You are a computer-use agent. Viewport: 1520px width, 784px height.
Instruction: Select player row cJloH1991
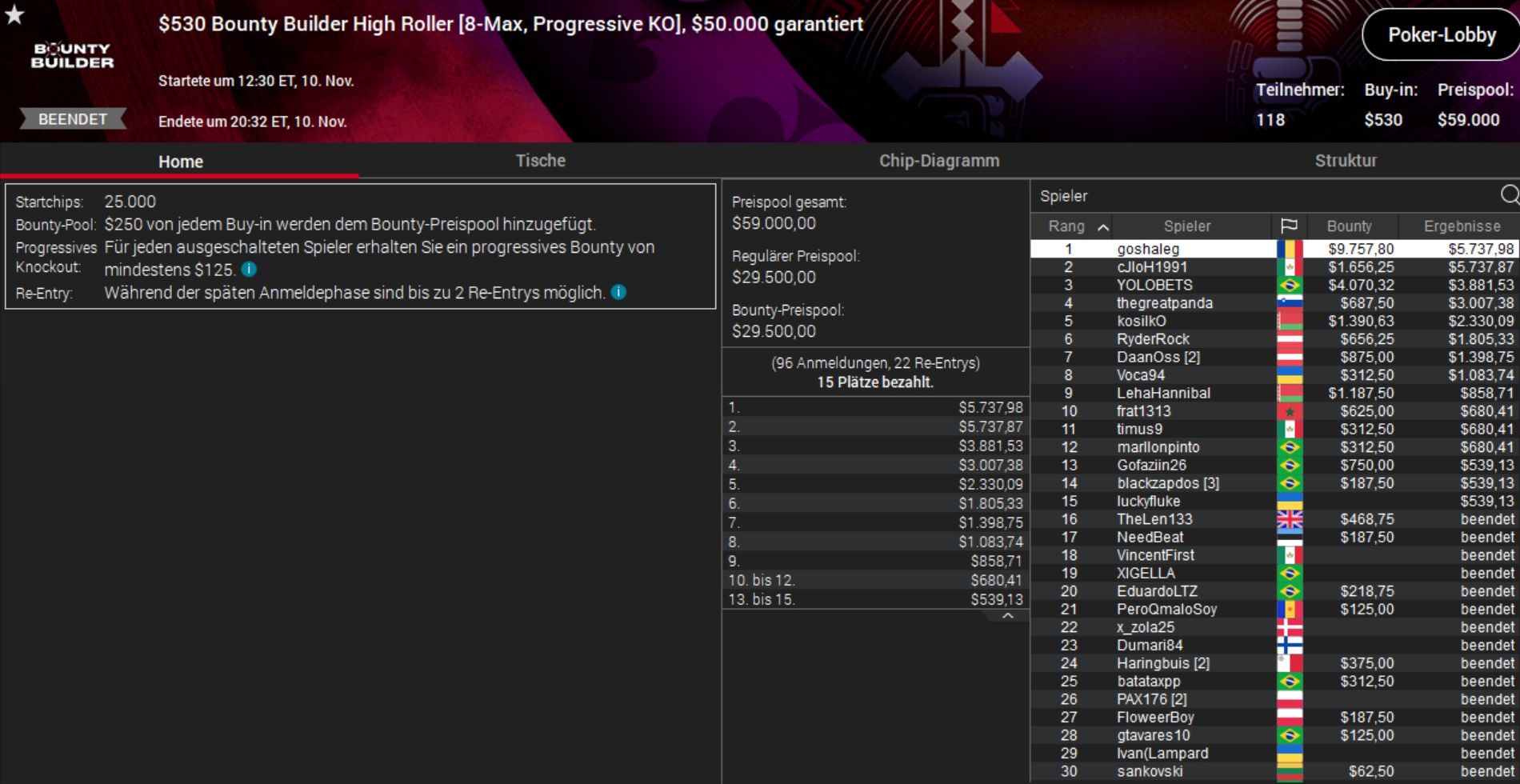tap(1274, 267)
